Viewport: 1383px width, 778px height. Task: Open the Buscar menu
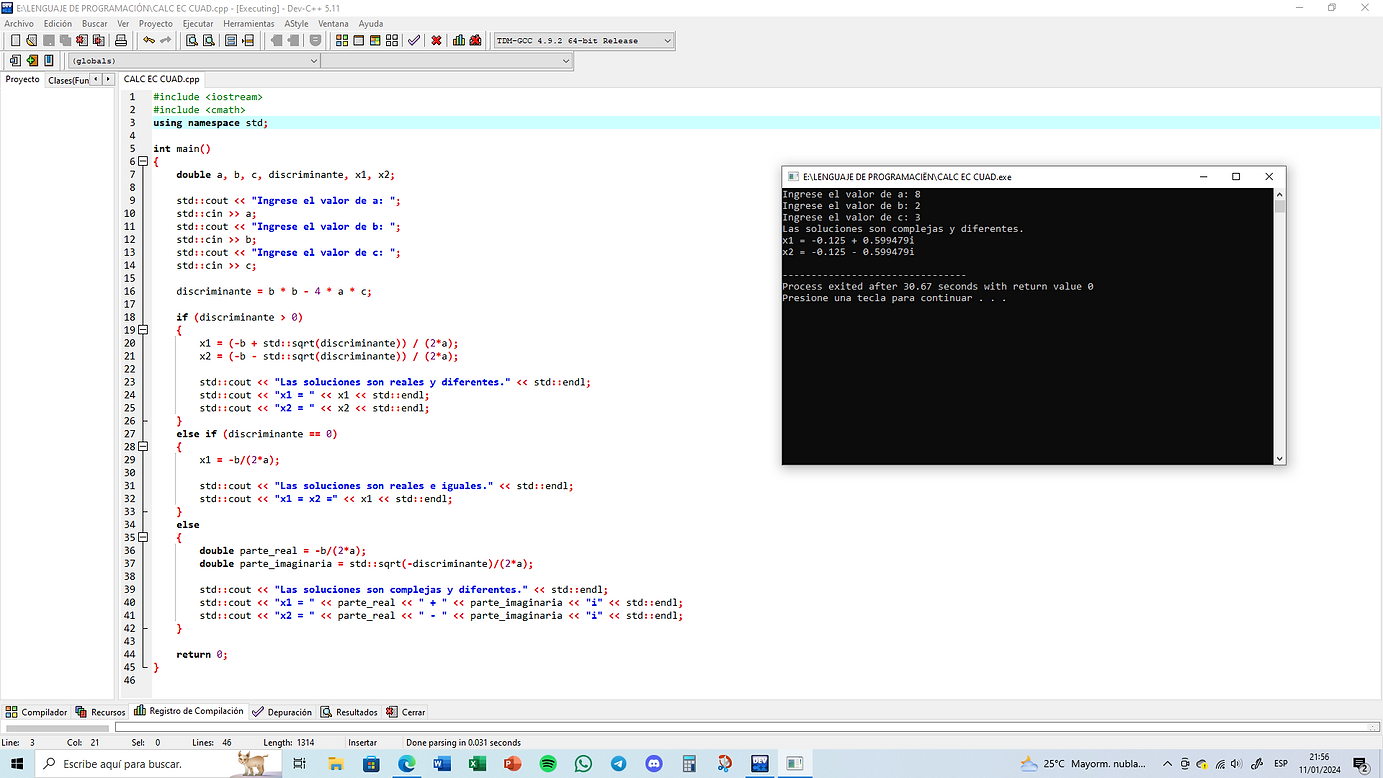pos(95,23)
